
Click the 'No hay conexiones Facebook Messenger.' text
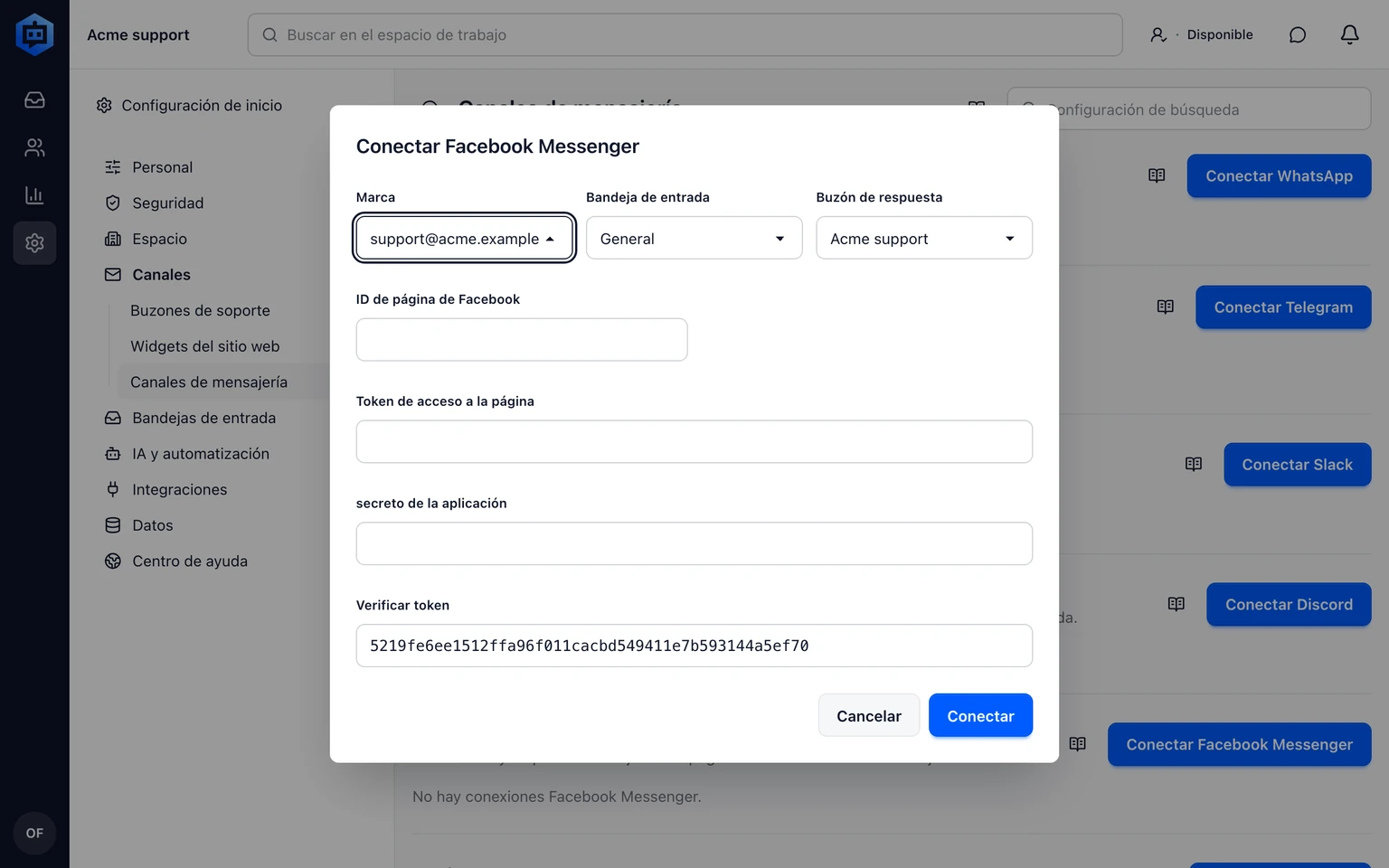coord(556,797)
